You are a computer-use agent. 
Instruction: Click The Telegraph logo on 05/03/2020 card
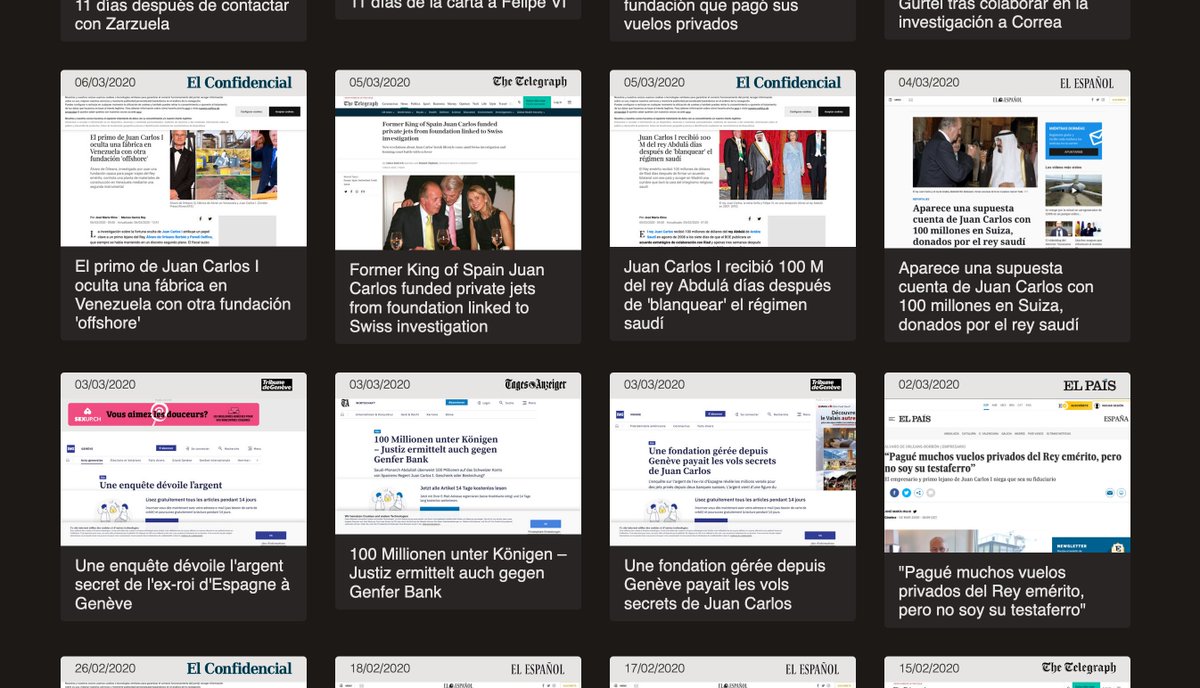click(x=529, y=82)
